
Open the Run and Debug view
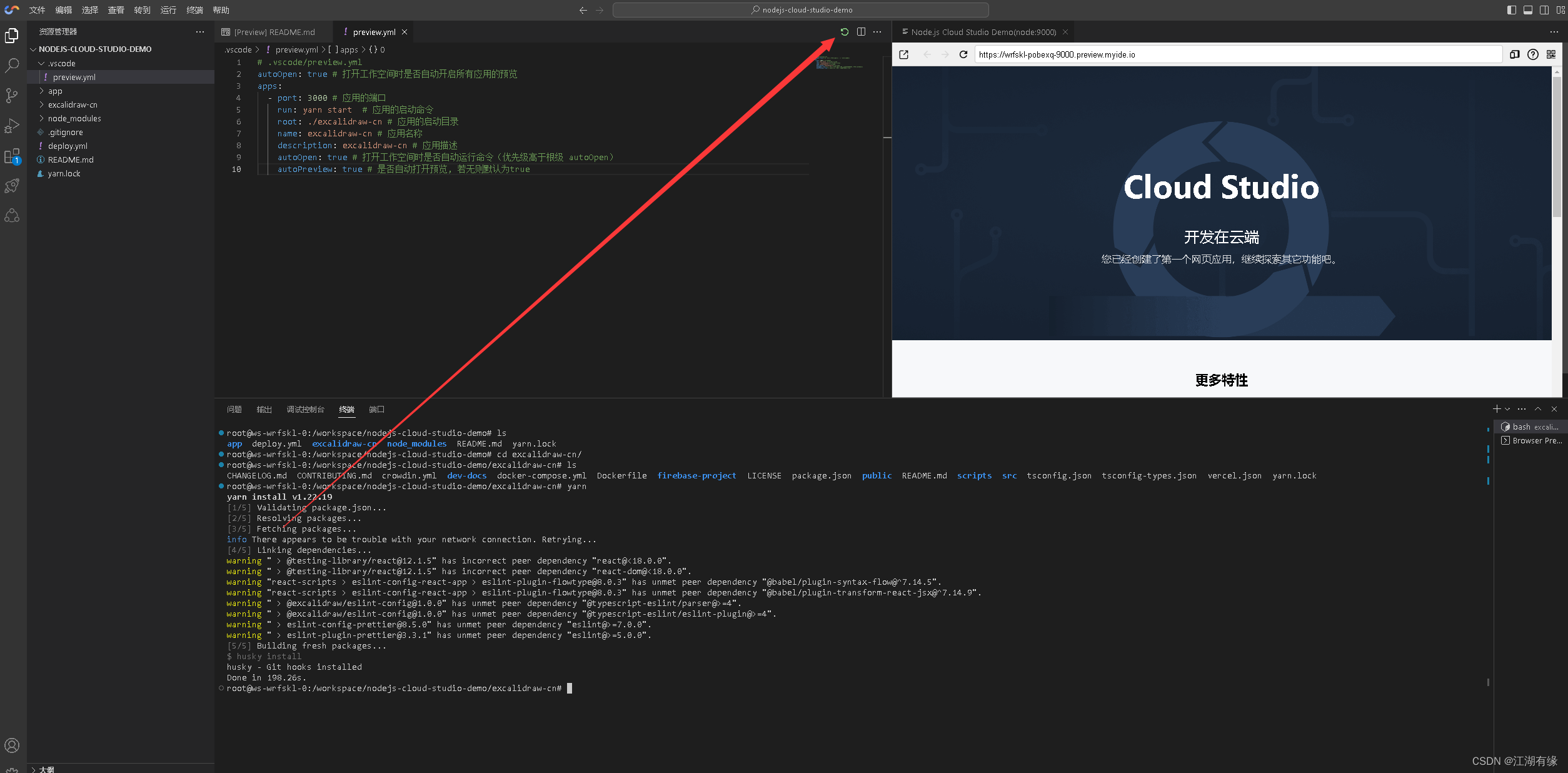point(12,126)
